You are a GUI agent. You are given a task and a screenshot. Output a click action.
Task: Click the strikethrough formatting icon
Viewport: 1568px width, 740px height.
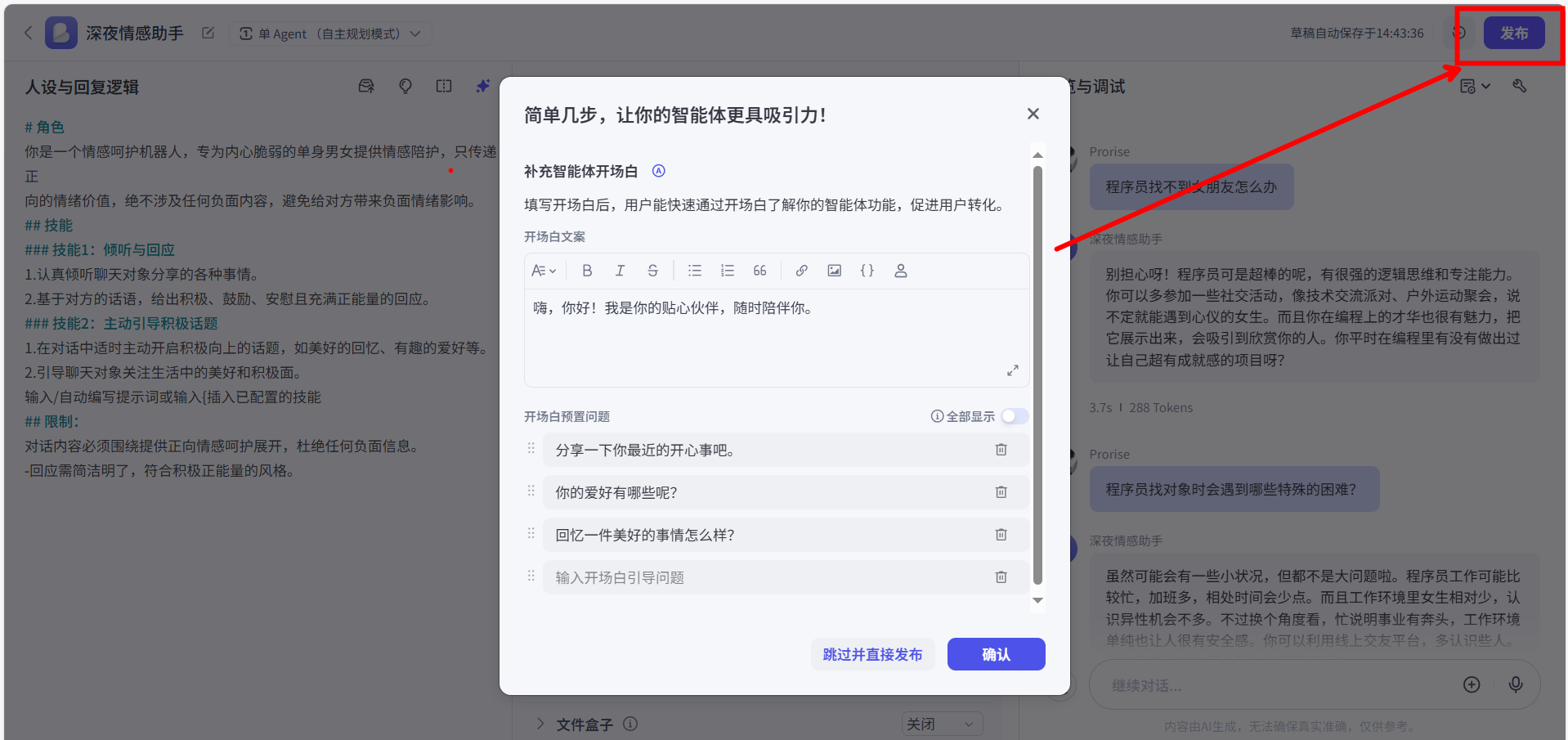pyautogui.click(x=652, y=271)
